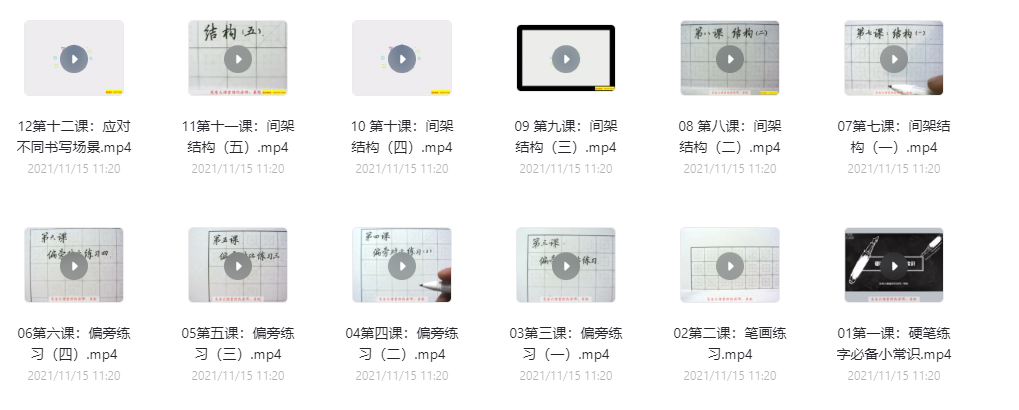The width and height of the screenshot is (1019, 410).
Task: Select file name 12第十二课：应对不同书写场景.mp4
Action: [x=74, y=136]
